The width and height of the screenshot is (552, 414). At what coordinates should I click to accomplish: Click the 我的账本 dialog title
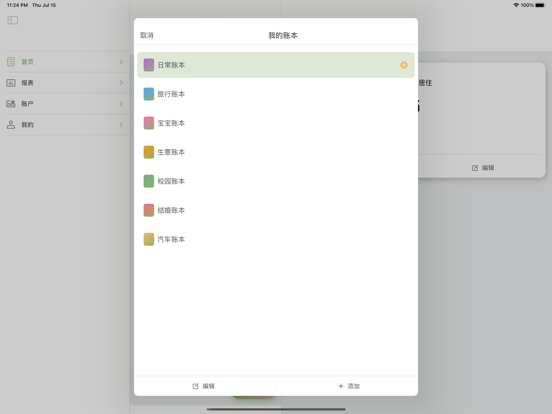click(x=283, y=35)
